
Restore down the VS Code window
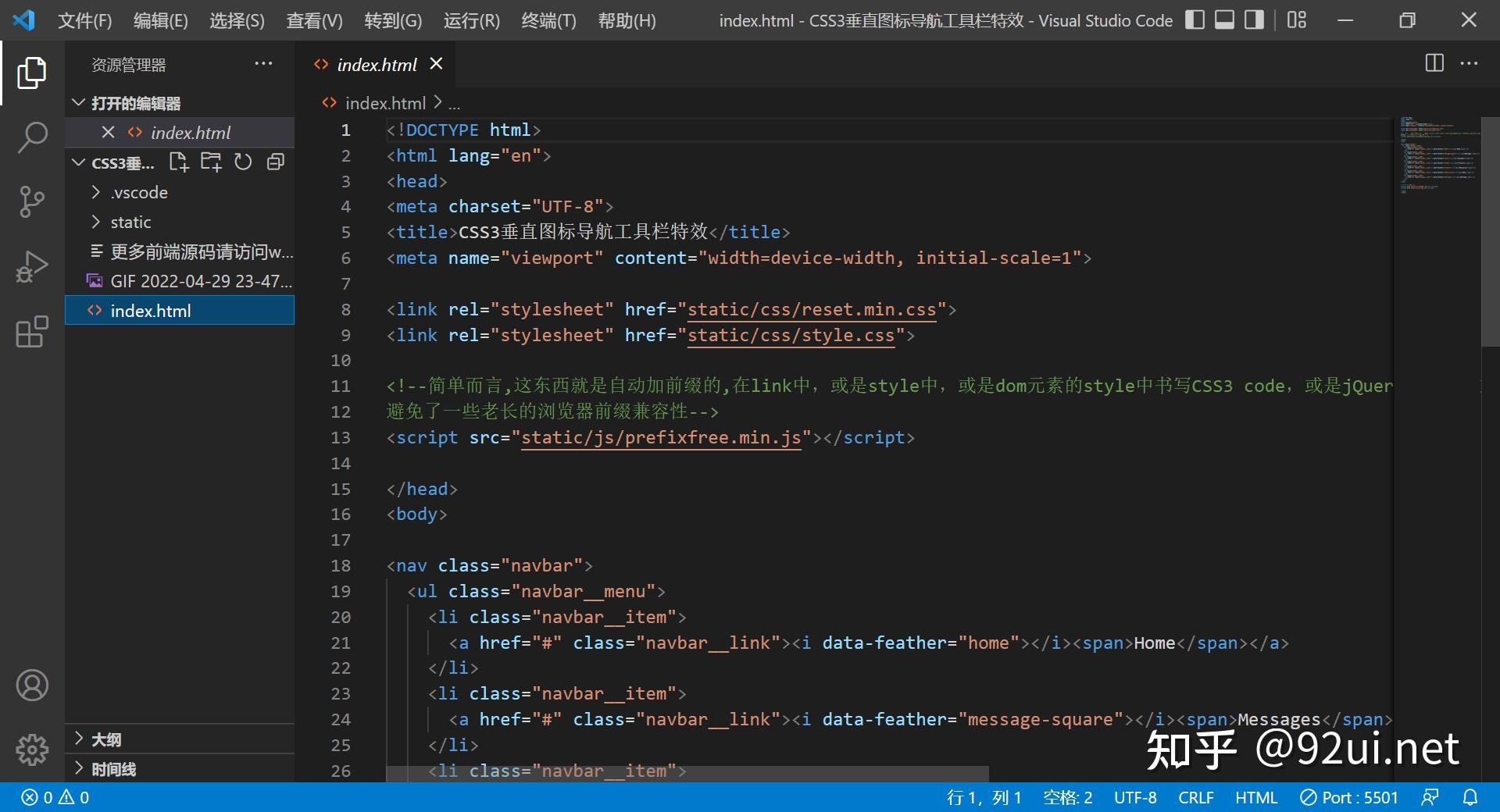click(1407, 20)
